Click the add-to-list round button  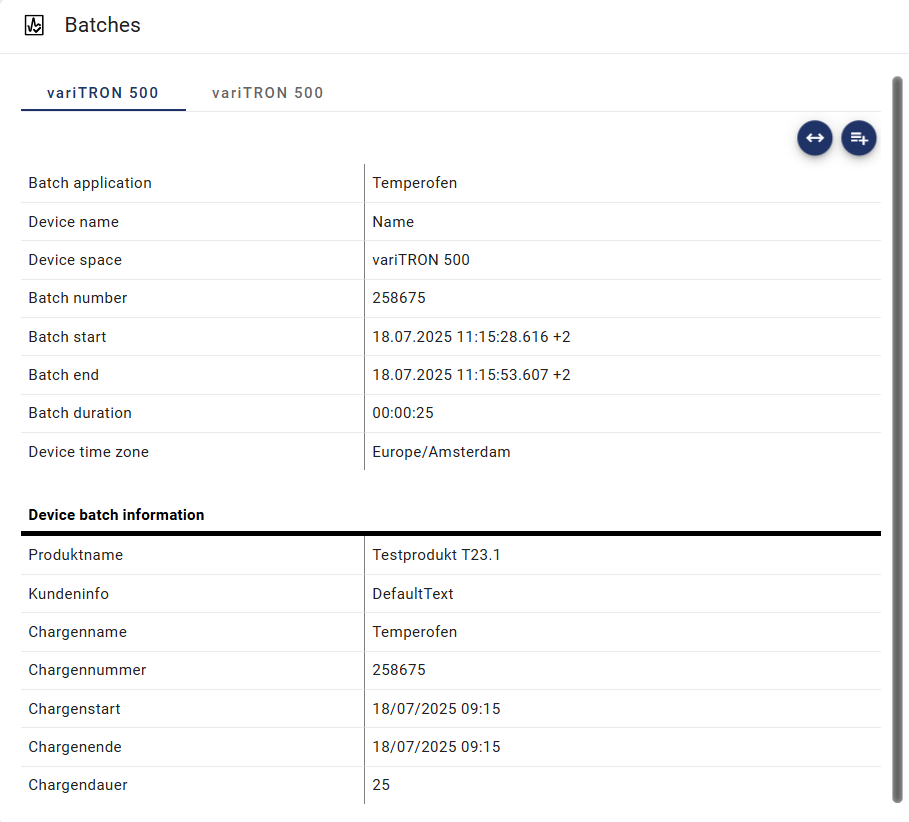tap(859, 138)
